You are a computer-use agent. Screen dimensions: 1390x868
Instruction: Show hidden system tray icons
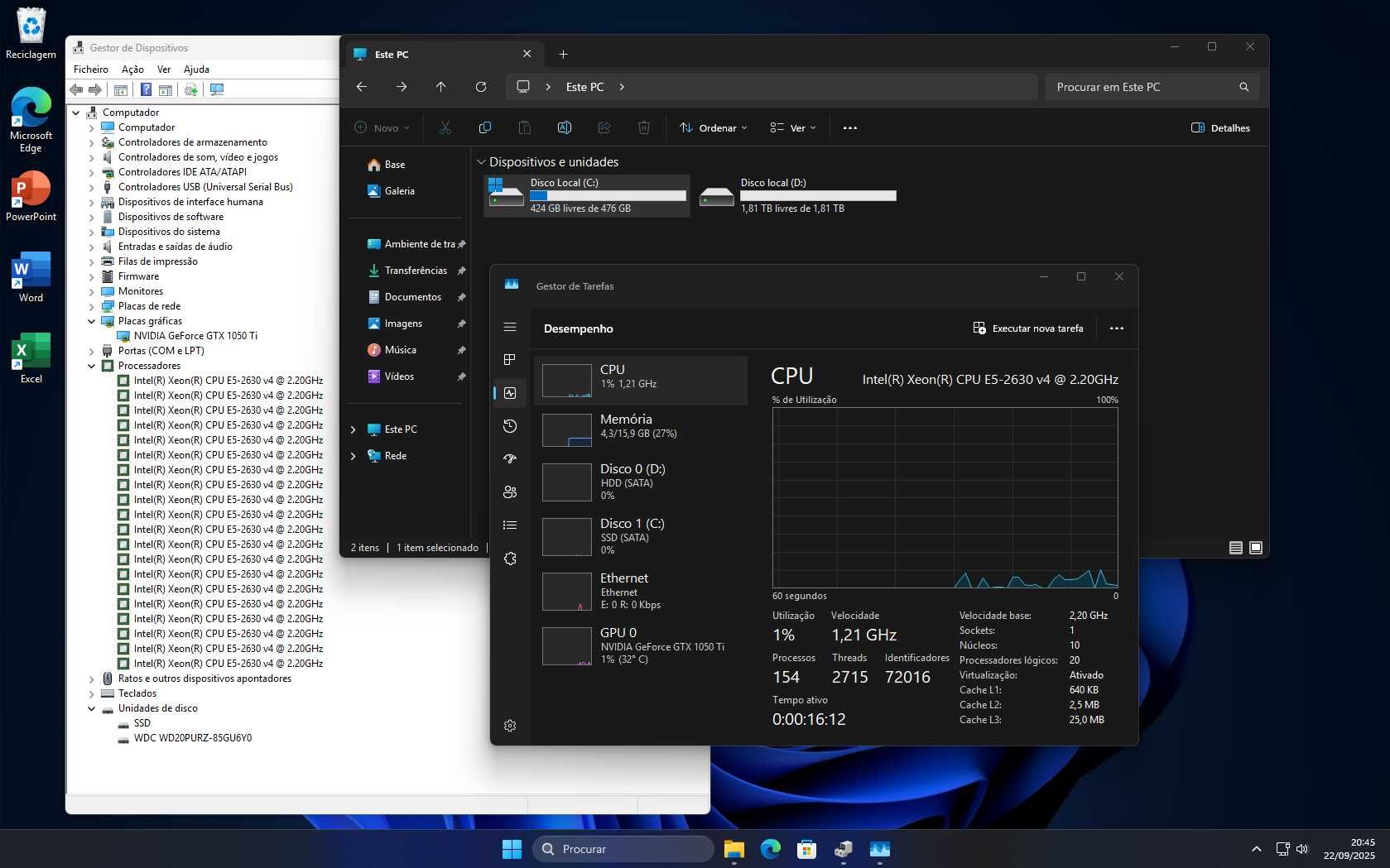[1256, 849]
